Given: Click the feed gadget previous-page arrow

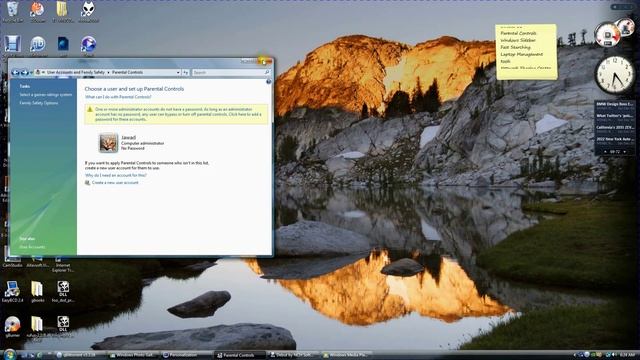Looking at the screenshot, I should click(605, 152).
